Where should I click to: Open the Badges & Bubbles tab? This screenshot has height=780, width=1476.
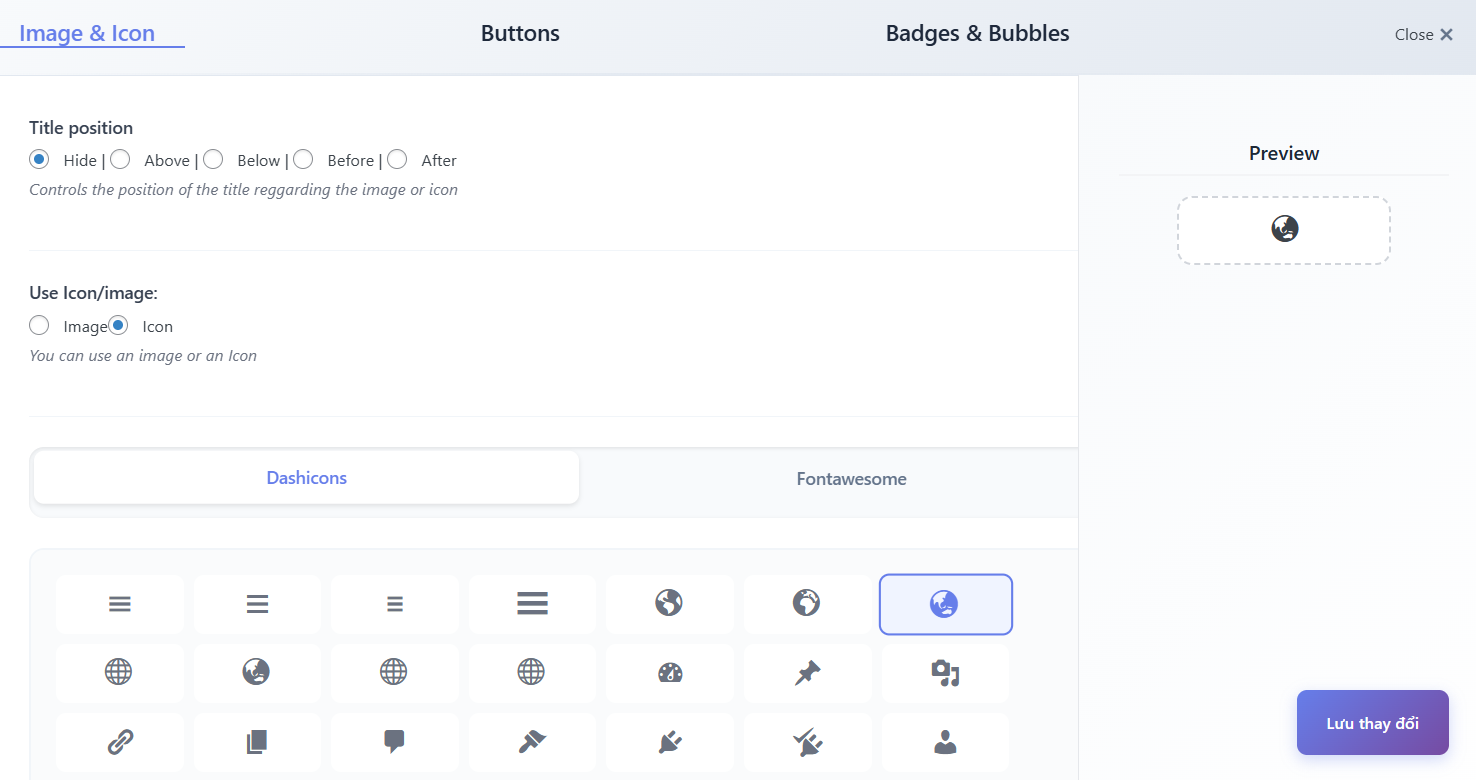point(977,33)
